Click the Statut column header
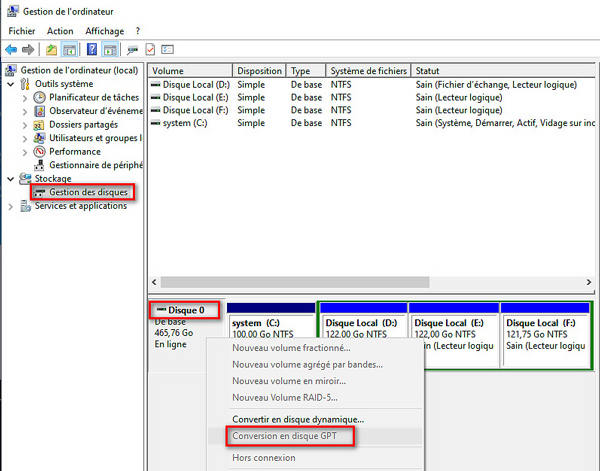Image resolution: width=600 pixels, height=471 pixels. [x=428, y=71]
